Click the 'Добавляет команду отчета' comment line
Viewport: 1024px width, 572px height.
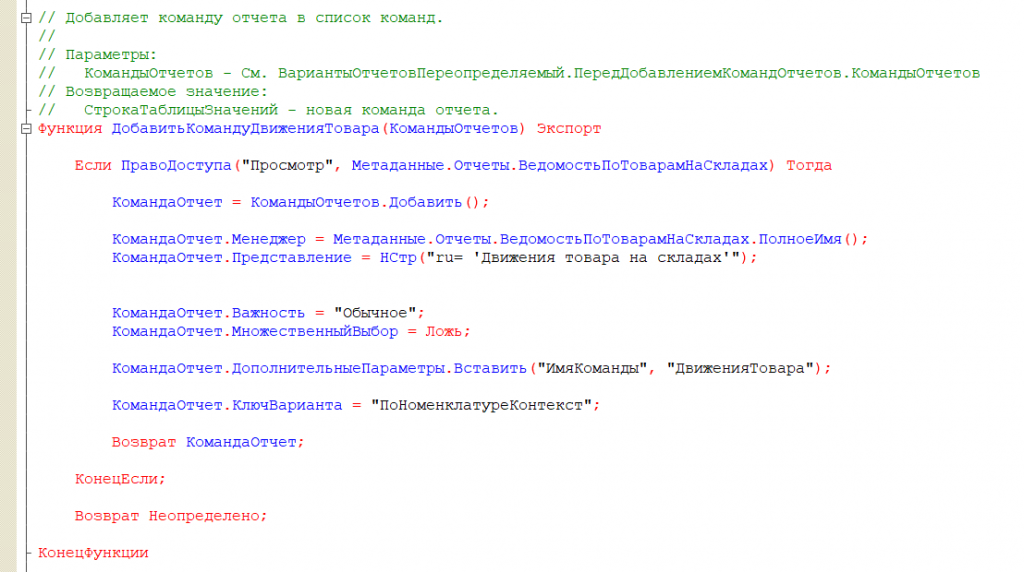[x=240, y=18]
